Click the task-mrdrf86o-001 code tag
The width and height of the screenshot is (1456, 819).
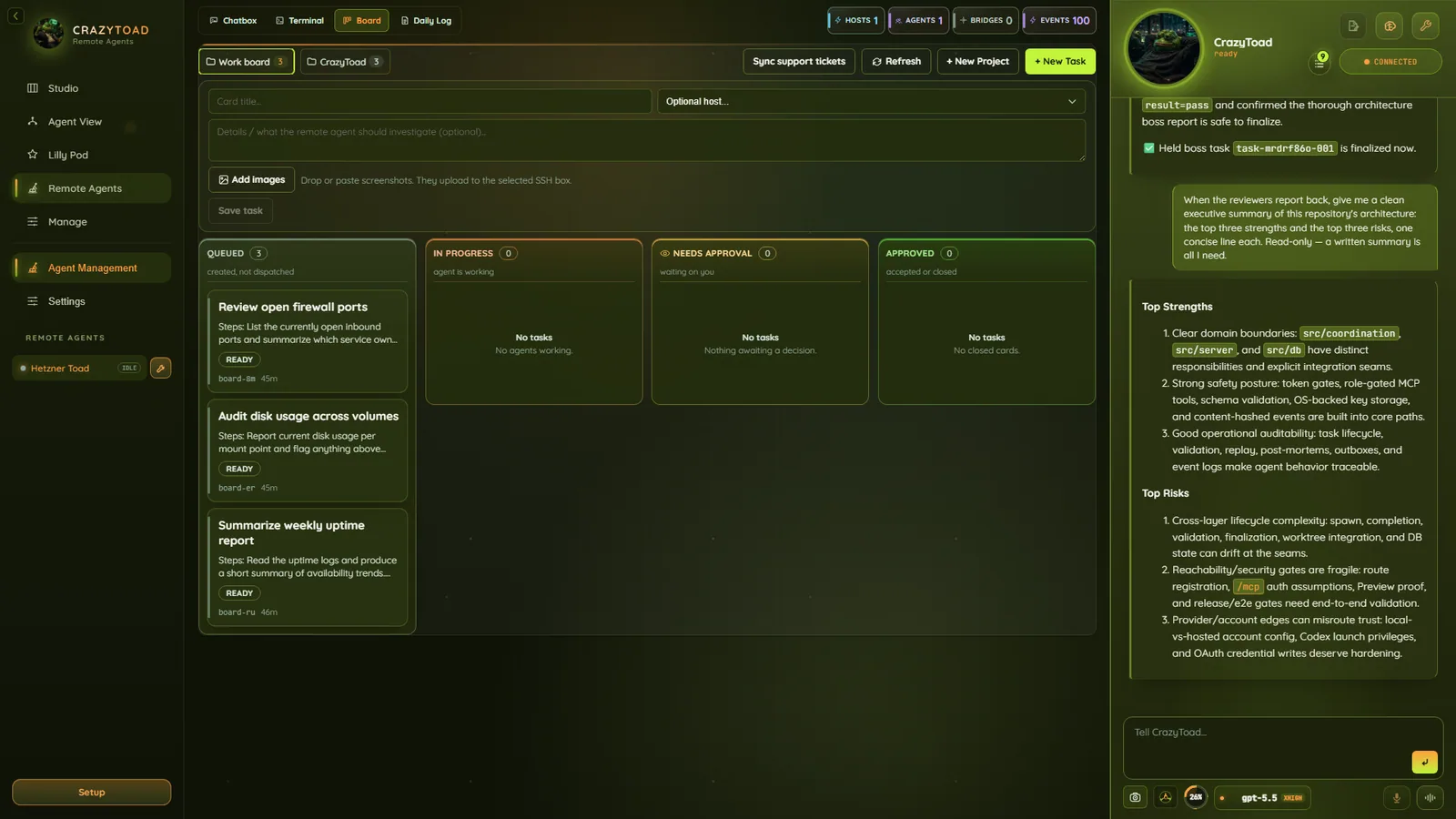1285,148
